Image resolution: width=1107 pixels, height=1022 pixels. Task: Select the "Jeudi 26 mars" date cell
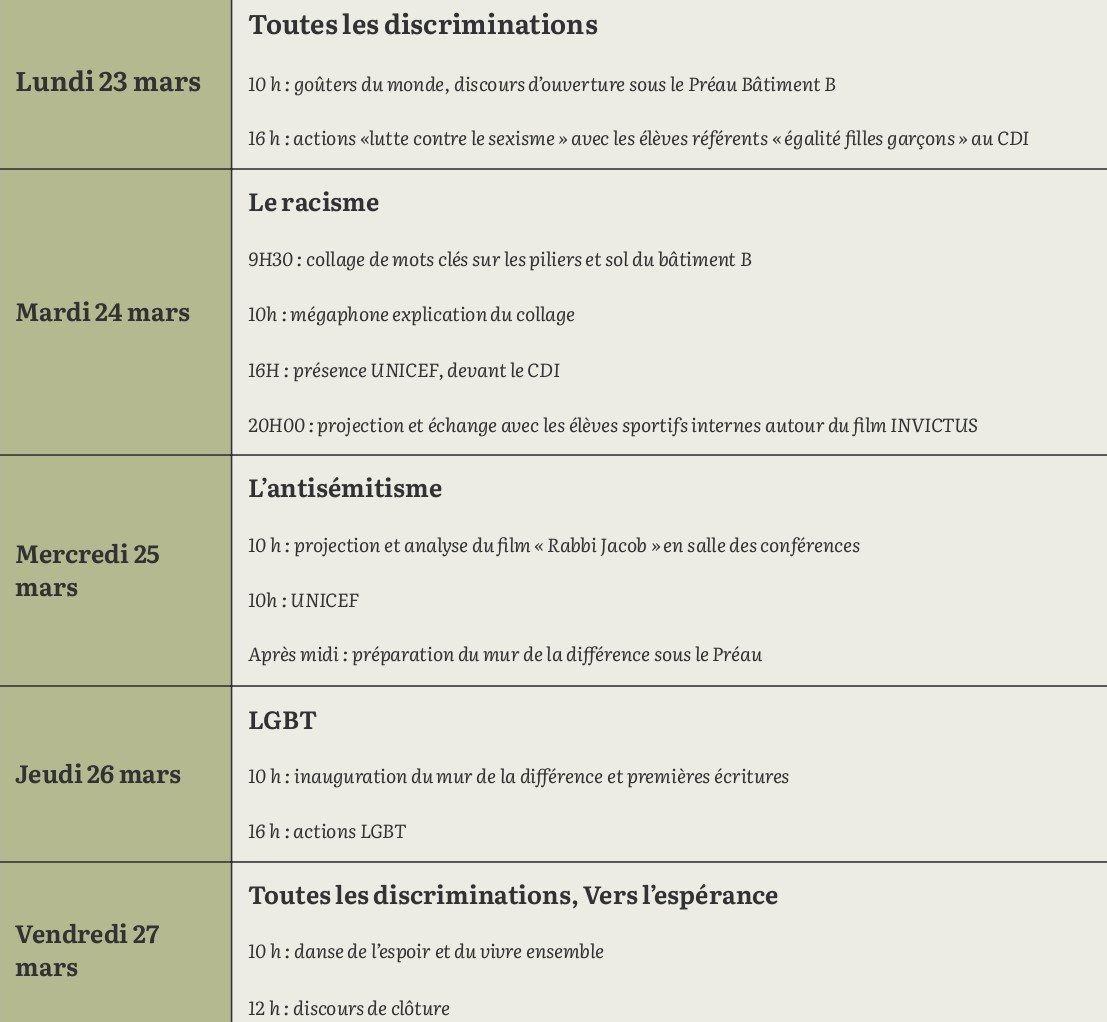(98, 774)
